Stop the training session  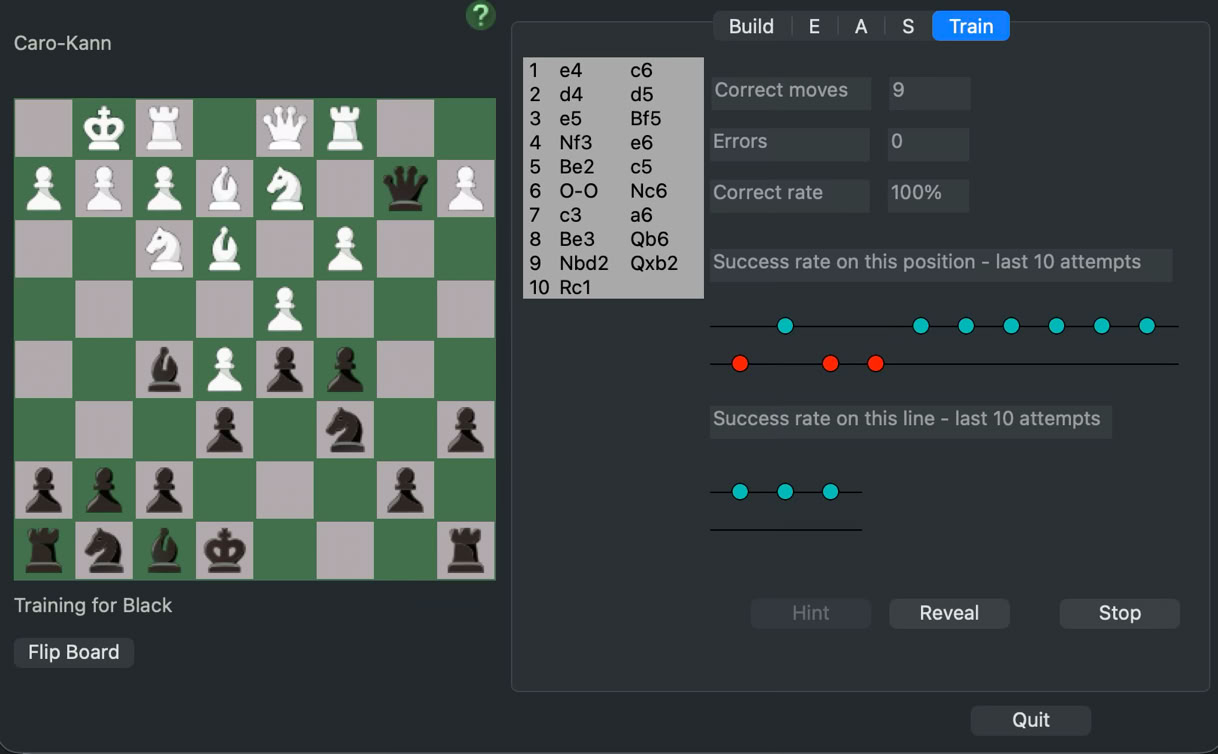pos(1119,613)
